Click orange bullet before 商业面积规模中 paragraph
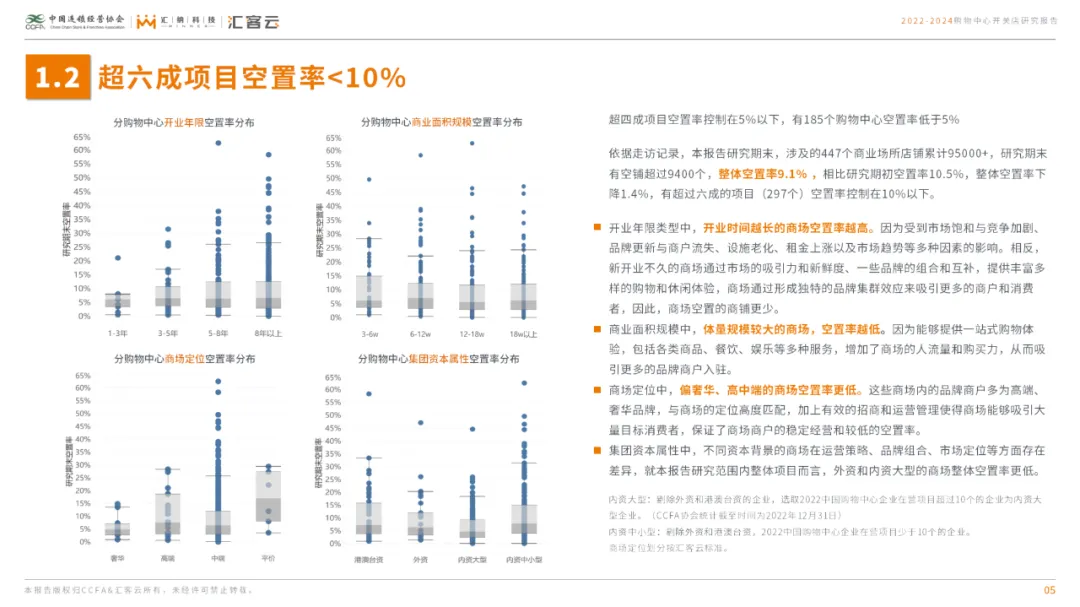The height and width of the screenshot is (607, 1080). pyautogui.click(x=598, y=329)
